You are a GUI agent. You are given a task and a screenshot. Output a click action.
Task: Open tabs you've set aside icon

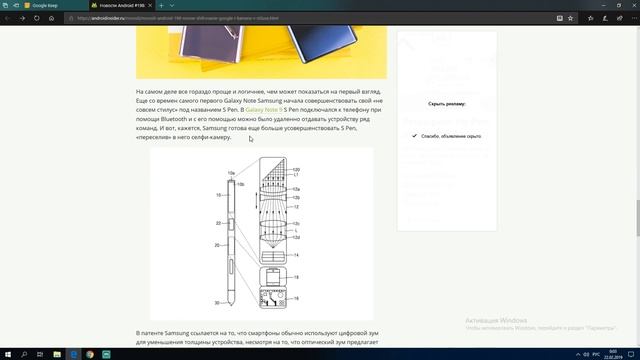[5, 5]
